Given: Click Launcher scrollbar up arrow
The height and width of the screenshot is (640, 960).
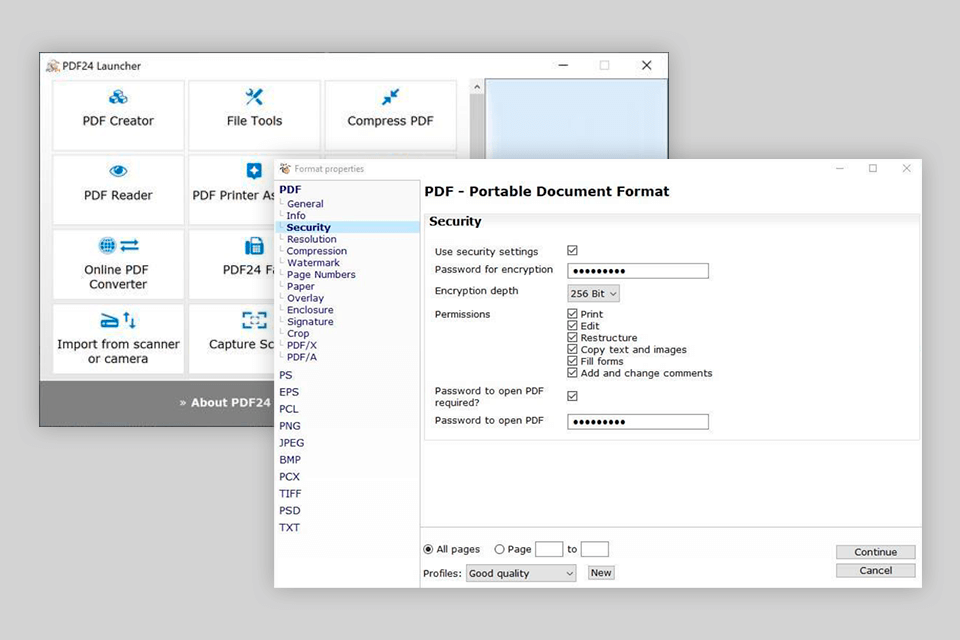Looking at the screenshot, I should [477, 87].
